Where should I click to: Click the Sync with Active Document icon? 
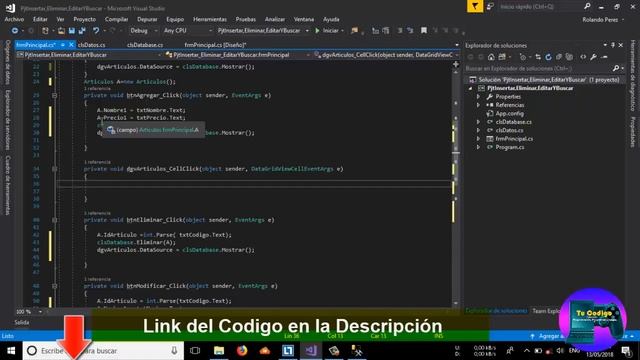538,57
